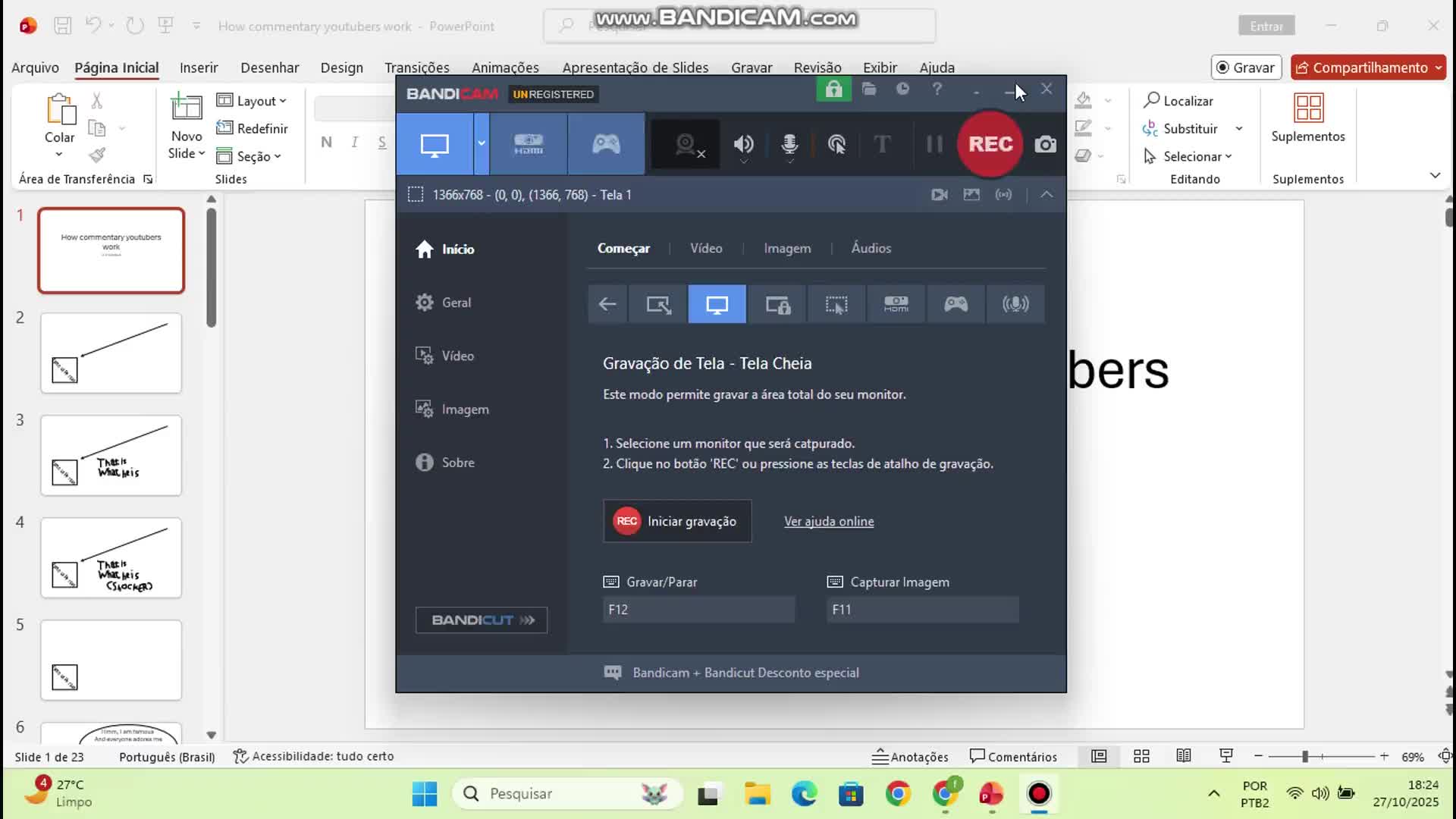Toggle microphone recording in Bandicam
Screen dimensions: 1456x819
pyautogui.click(x=789, y=144)
